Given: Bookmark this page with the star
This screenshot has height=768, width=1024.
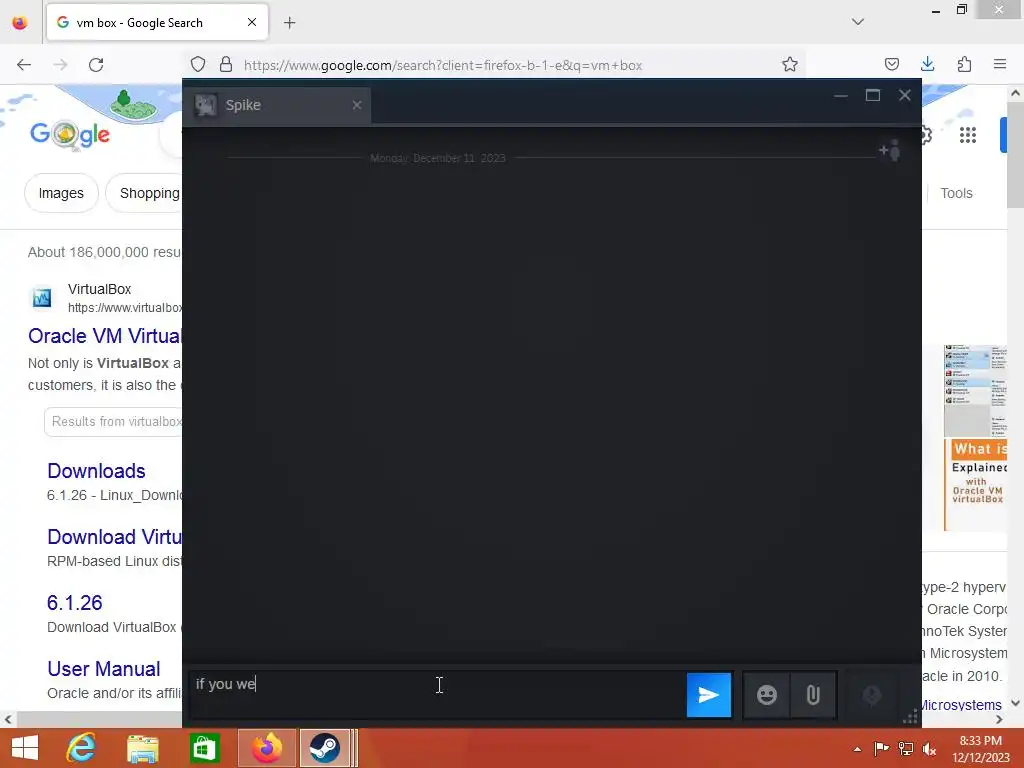Looking at the screenshot, I should (790, 65).
